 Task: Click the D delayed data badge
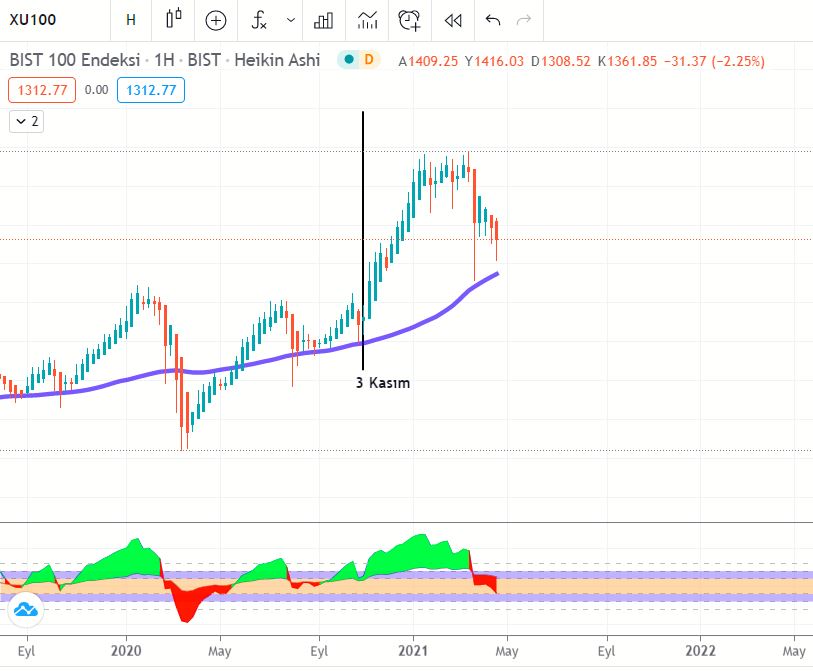coord(369,60)
